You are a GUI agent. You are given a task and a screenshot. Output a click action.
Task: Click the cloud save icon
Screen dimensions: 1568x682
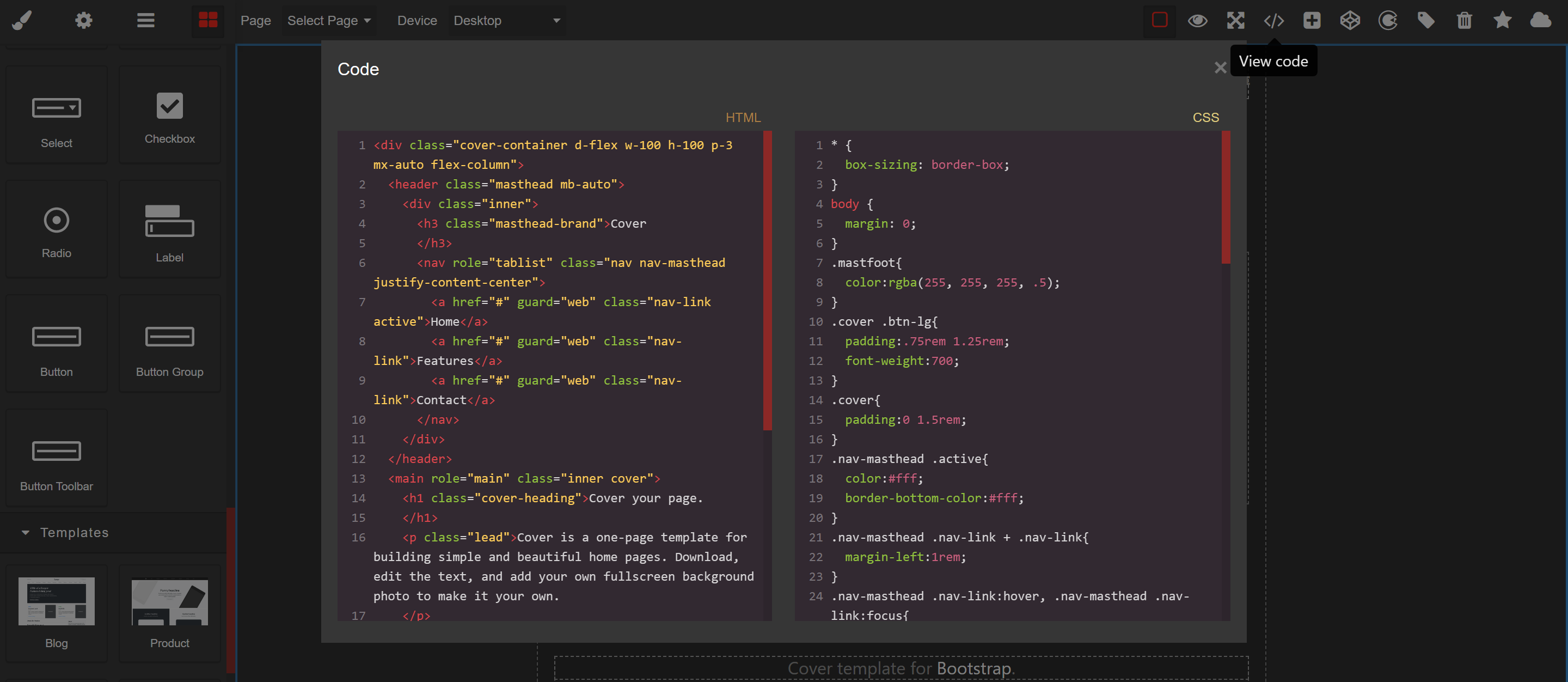click(1540, 20)
